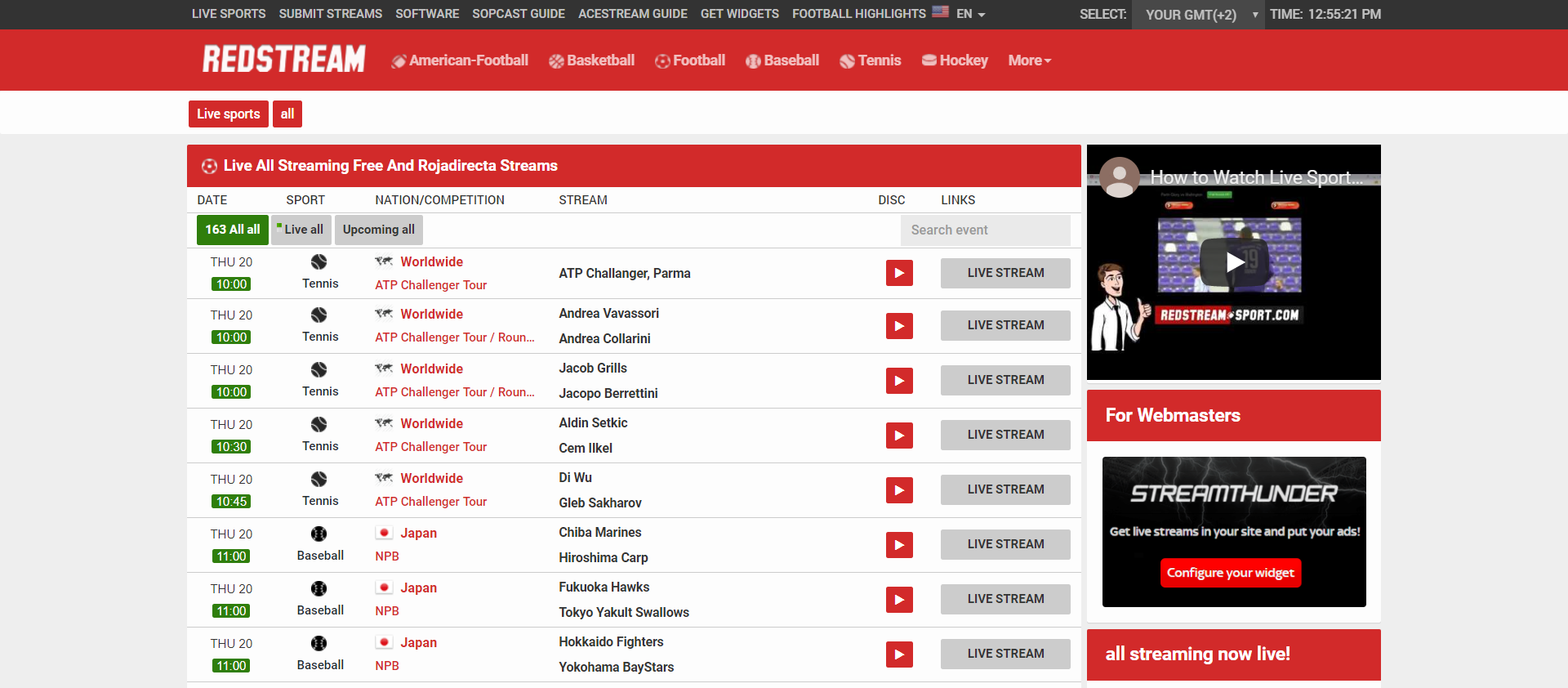1568x688 pixels.
Task: Click Configure your widget button
Action: pyautogui.click(x=1230, y=573)
